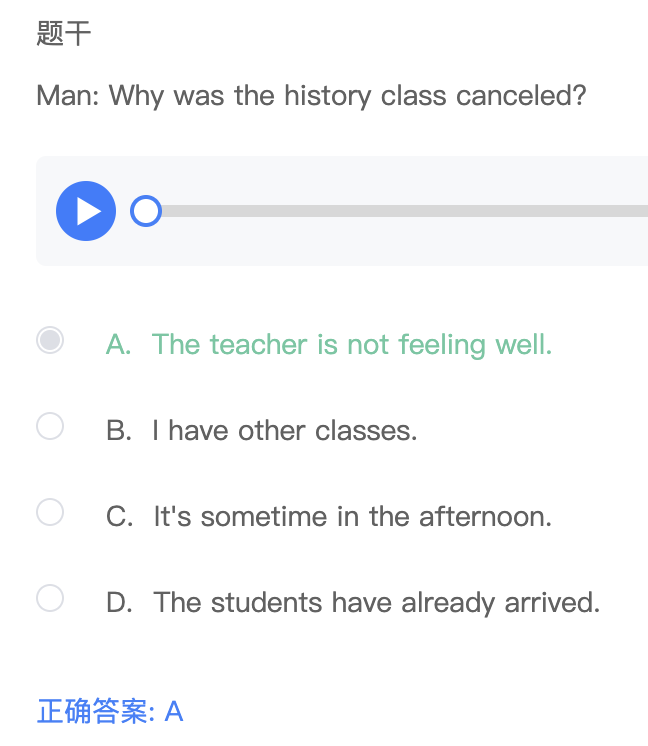Click the text "The students have already arrived."
This screenshot has width=648, height=746.
tap(376, 603)
